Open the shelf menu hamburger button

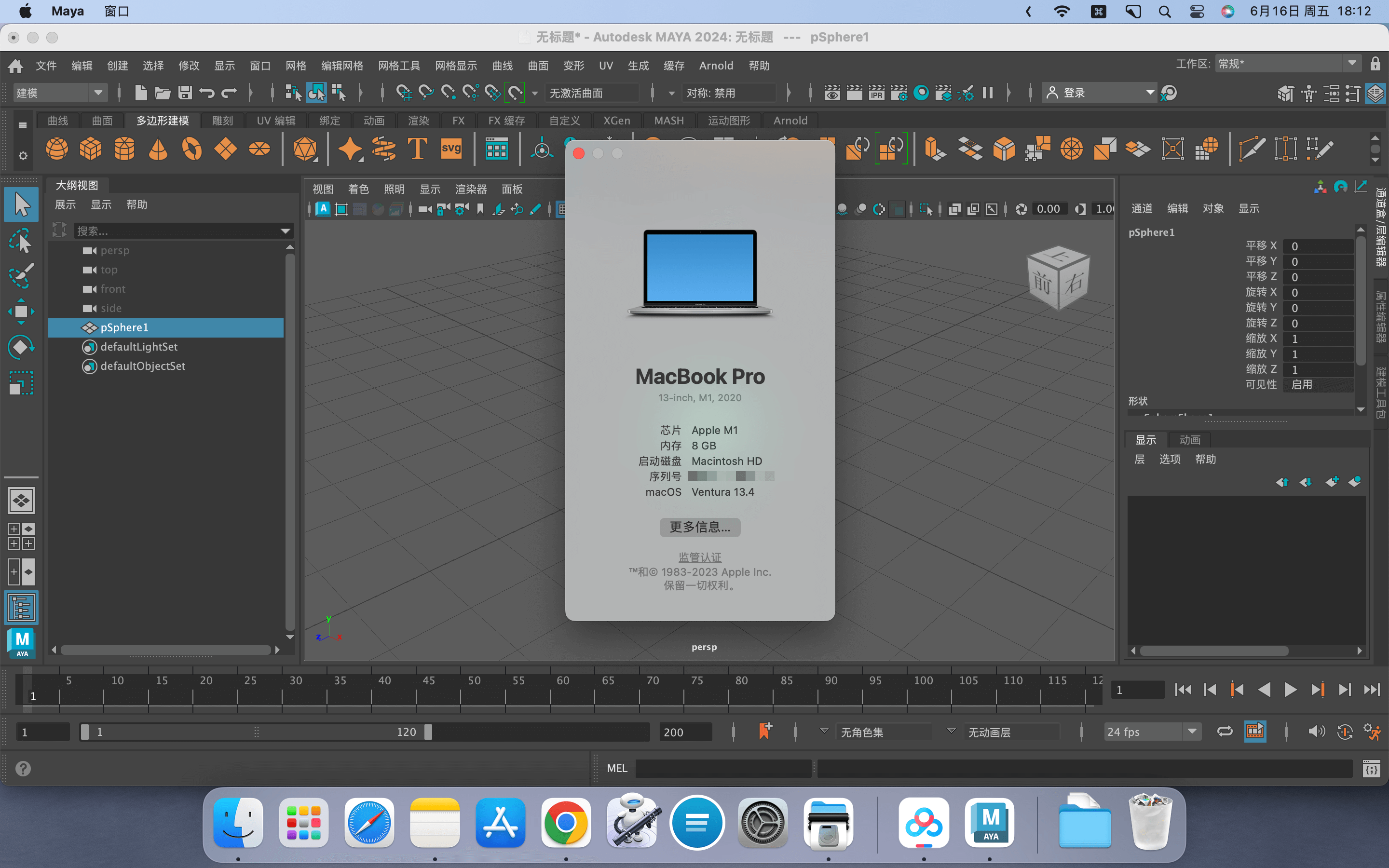click(x=22, y=124)
